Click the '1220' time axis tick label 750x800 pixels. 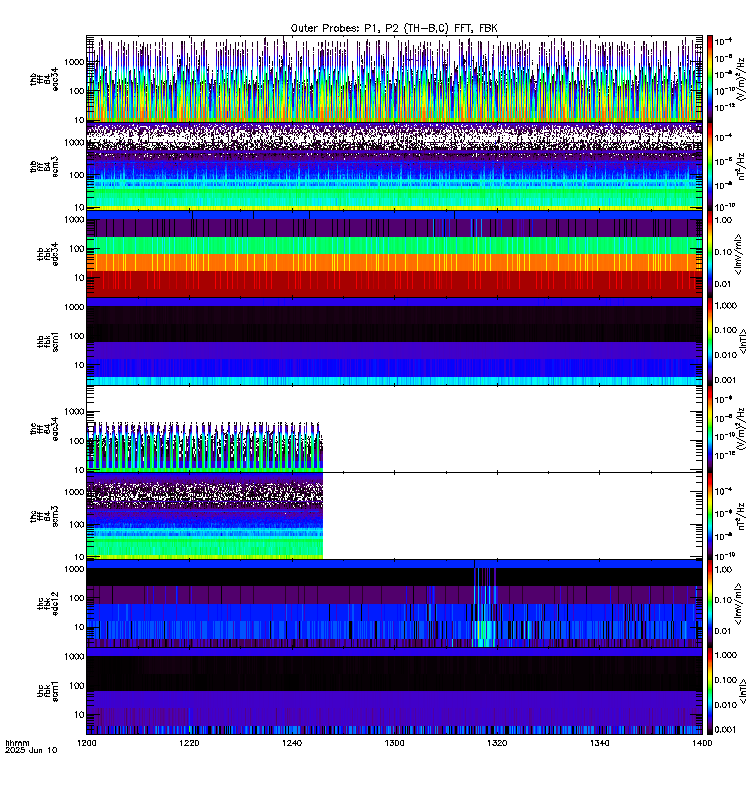189,743
